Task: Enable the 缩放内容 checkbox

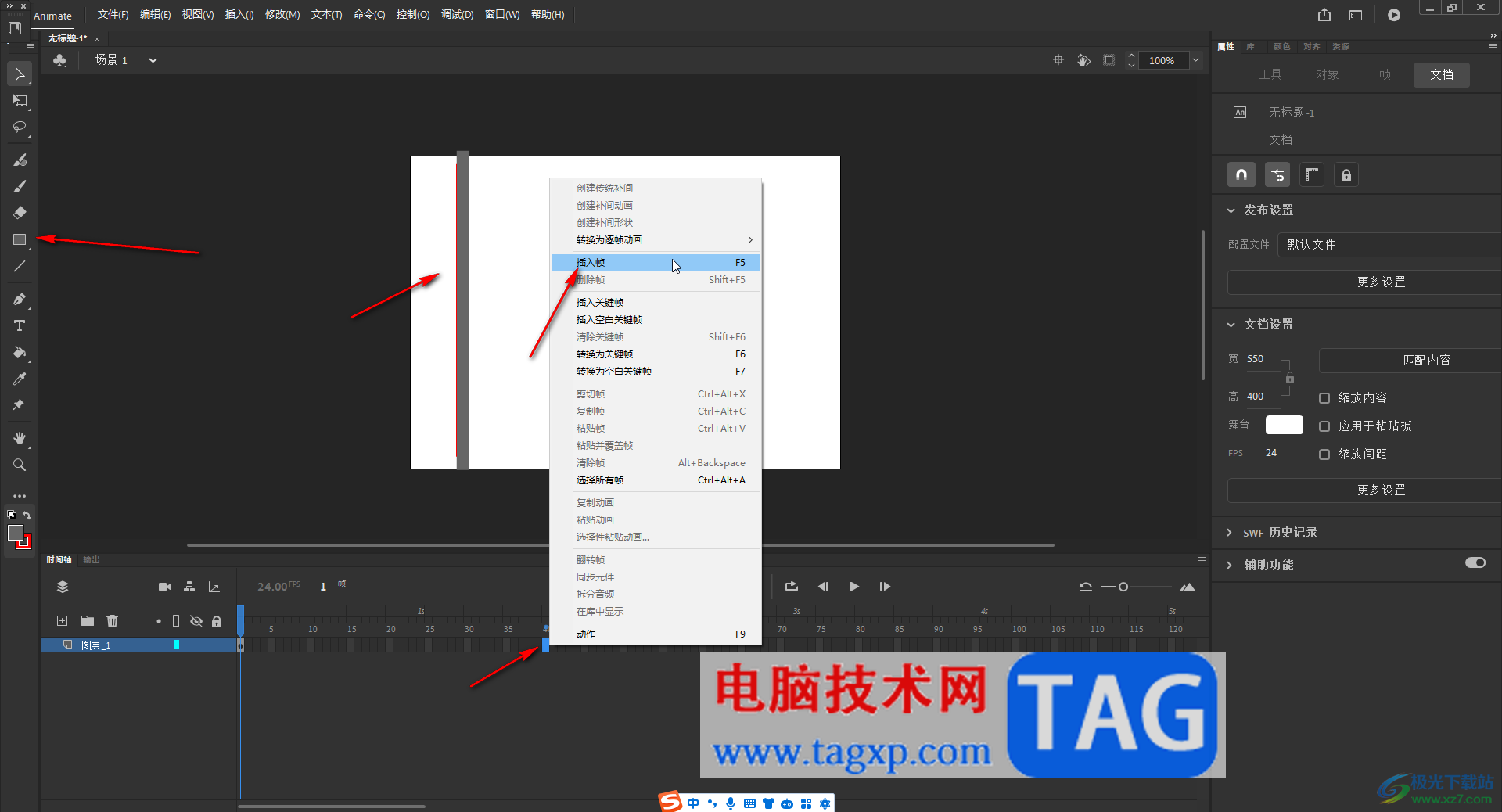Action: pyautogui.click(x=1324, y=398)
